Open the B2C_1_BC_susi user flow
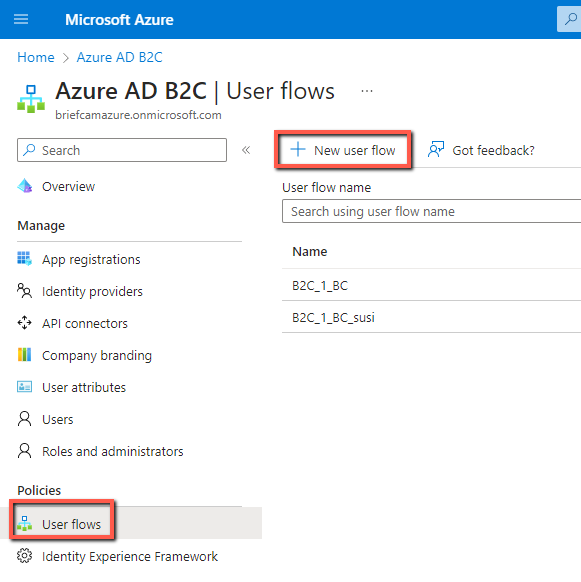Screen dimensions: 581x582 tap(333, 317)
